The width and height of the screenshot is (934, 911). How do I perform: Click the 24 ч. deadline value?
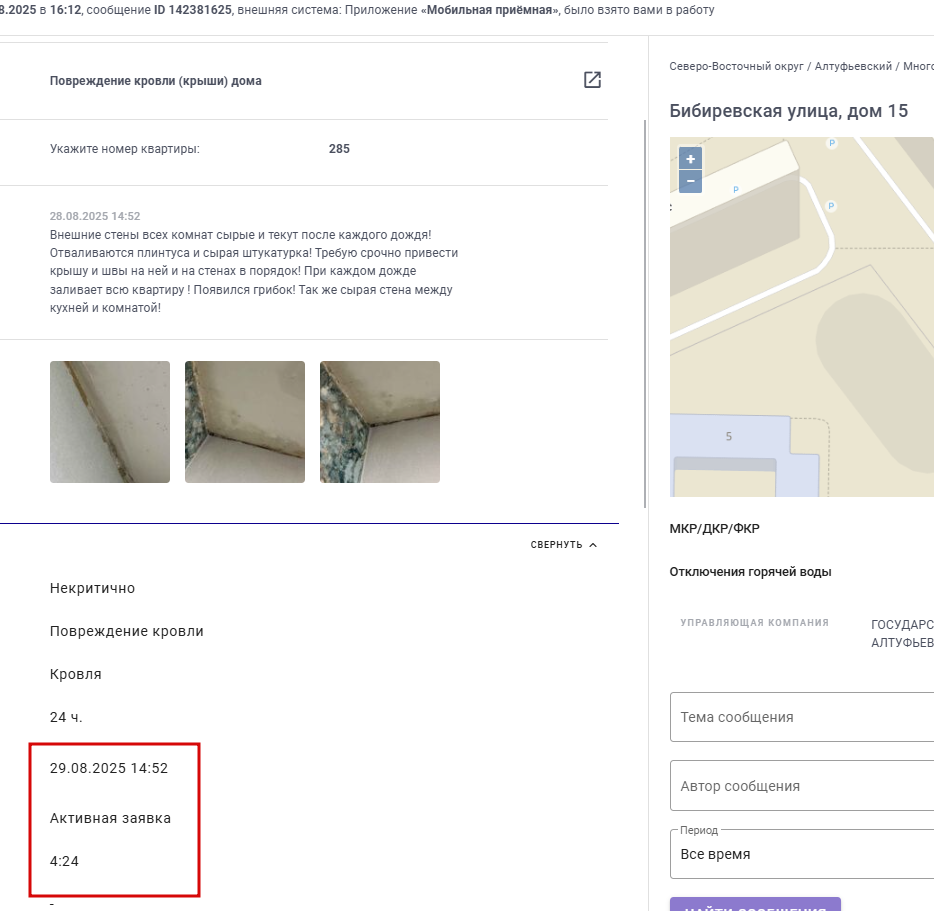click(x=66, y=717)
